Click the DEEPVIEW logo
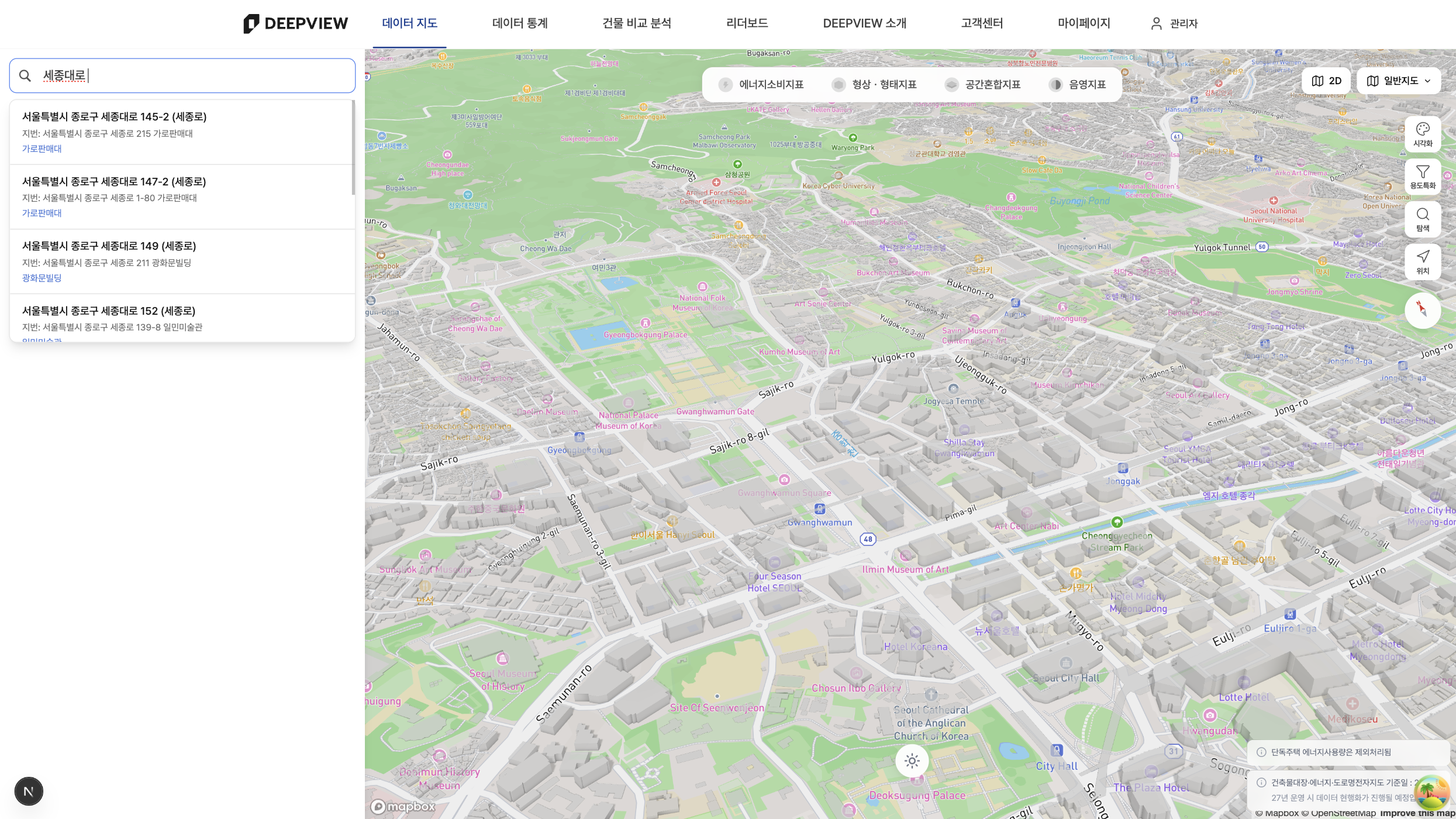Viewport: 1456px width, 819px height. (296, 23)
